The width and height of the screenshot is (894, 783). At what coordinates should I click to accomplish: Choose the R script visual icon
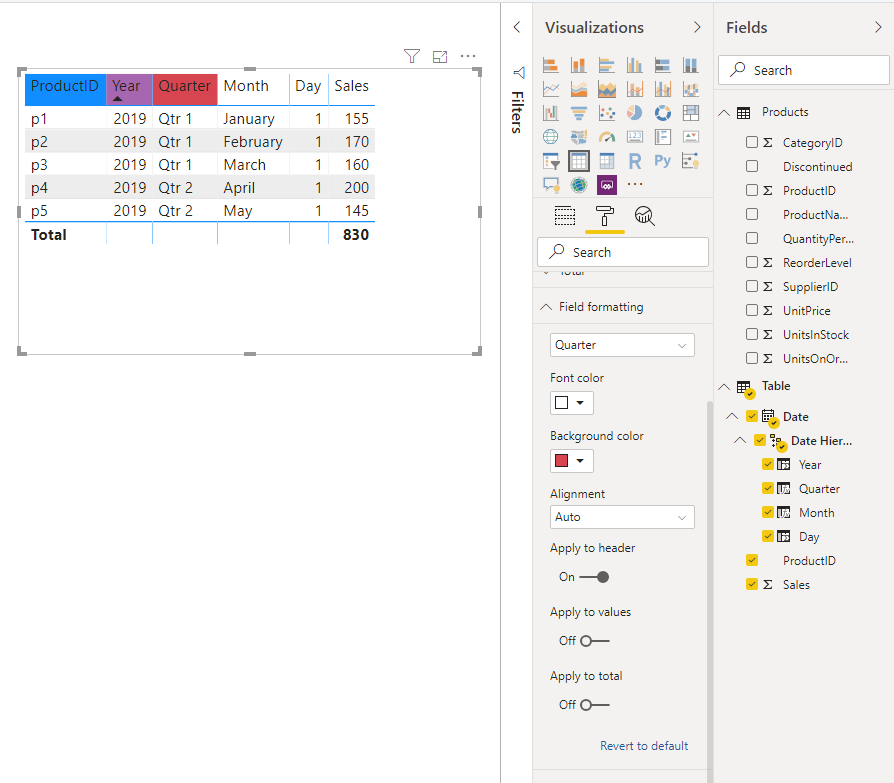(635, 161)
